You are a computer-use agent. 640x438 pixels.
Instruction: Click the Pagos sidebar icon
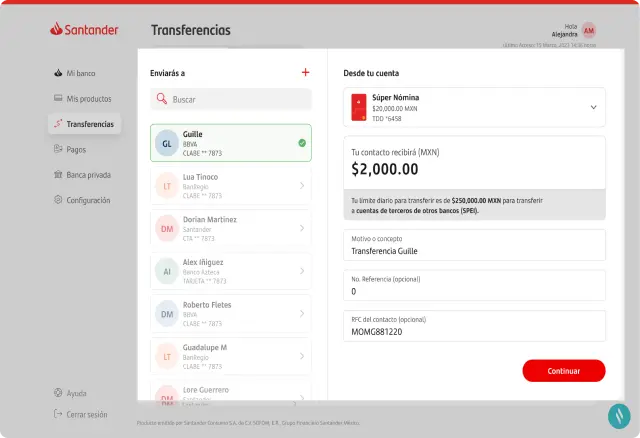click(x=58, y=149)
